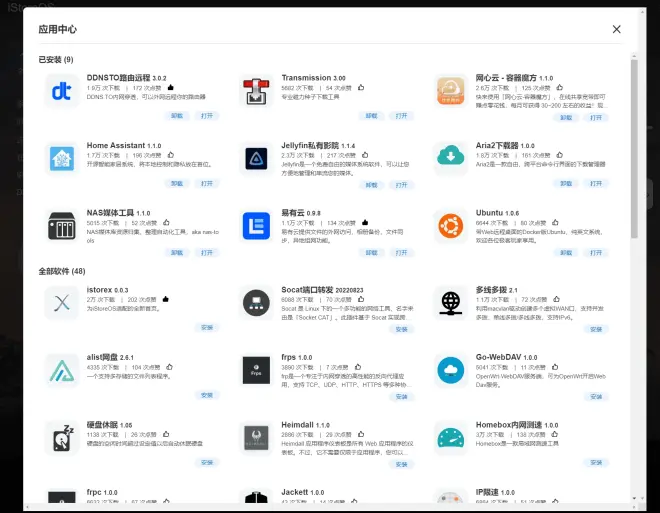Install Heimdall with 安装 button
Image resolution: width=660 pixels, height=513 pixels.
pos(401,464)
